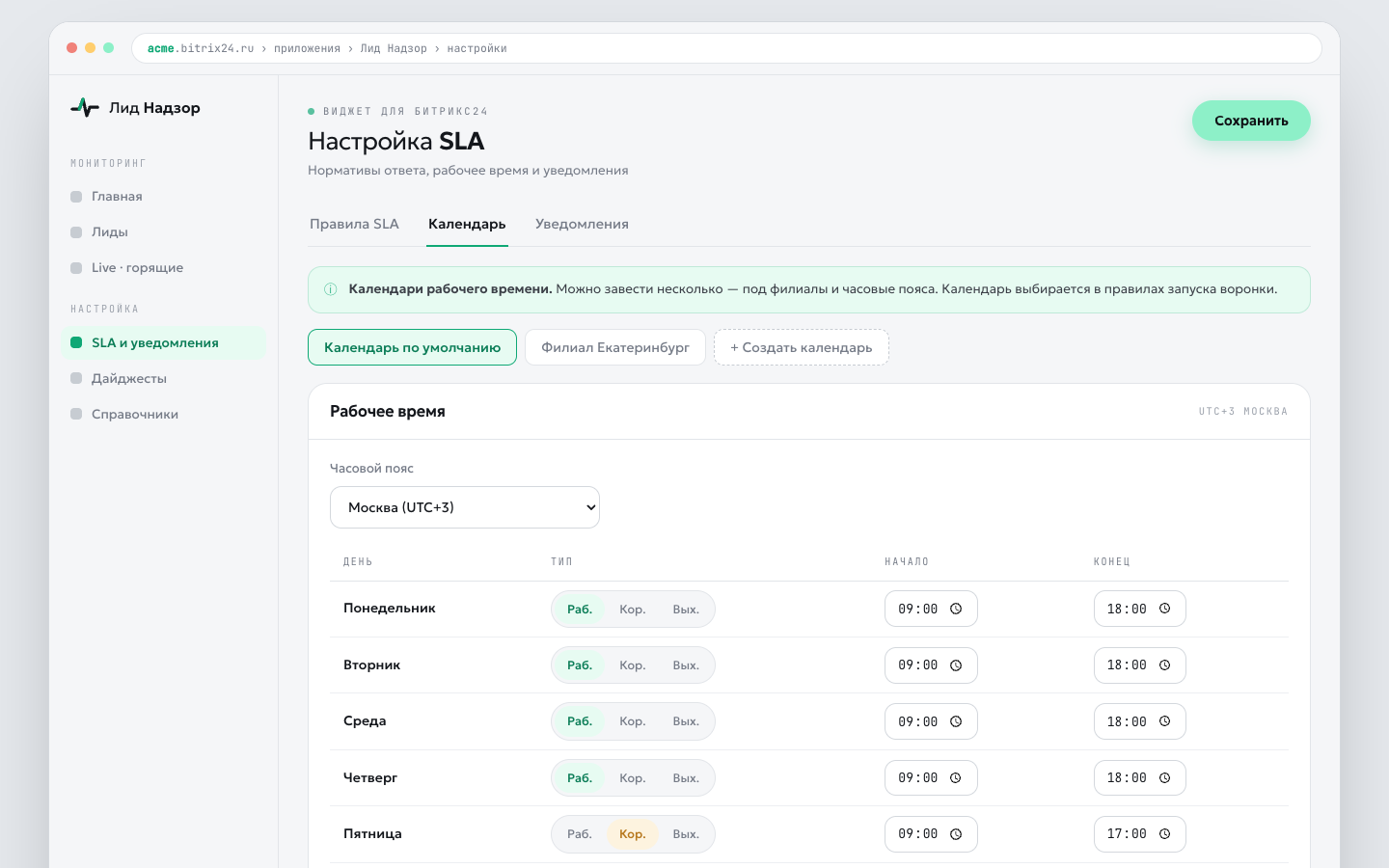This screenshot has width=1389, height=868.
Task: Click the icon beside Дайджесты
Action: click(76, 379)
